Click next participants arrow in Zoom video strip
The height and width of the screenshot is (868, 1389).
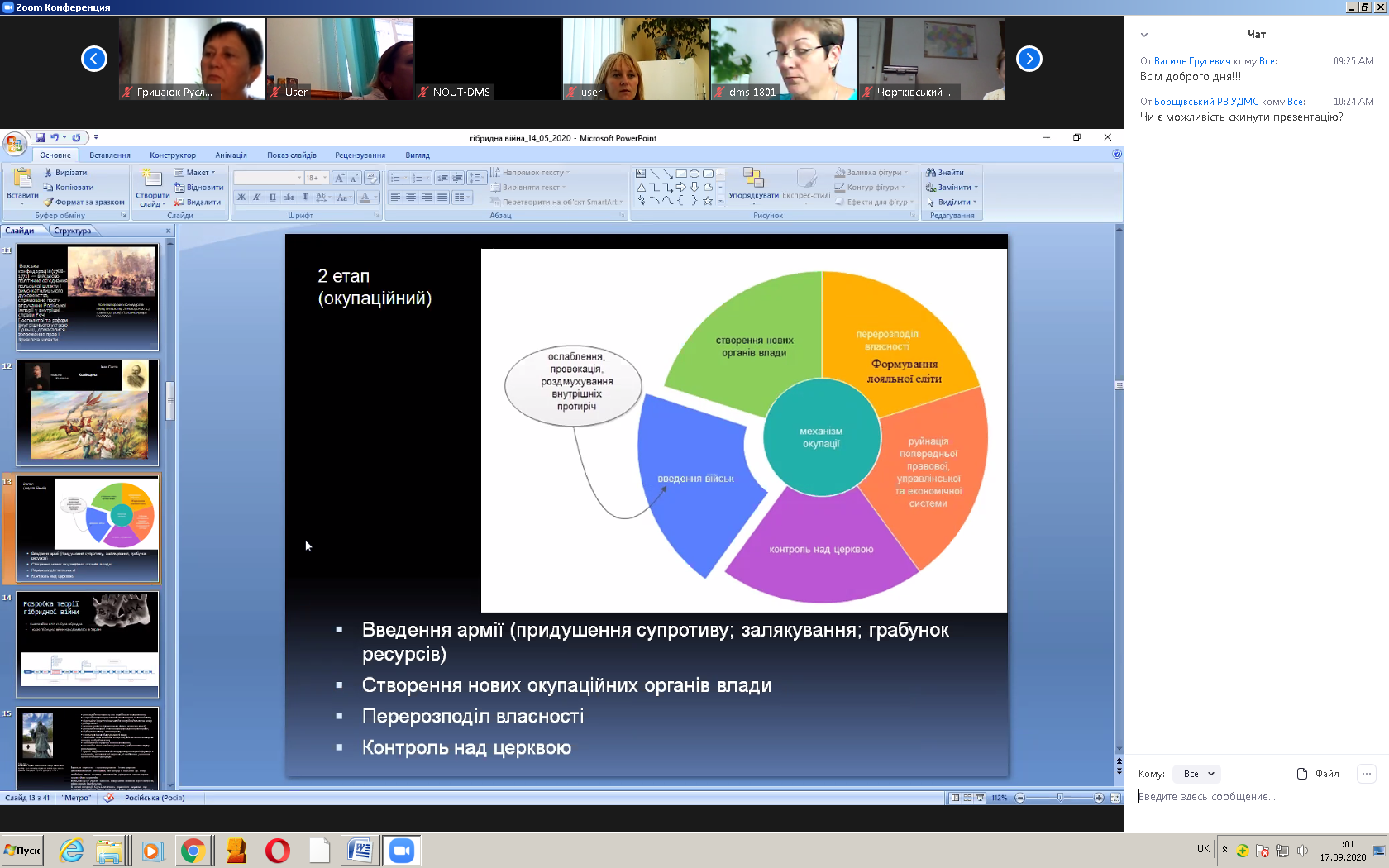click(x=1029, y=59)
